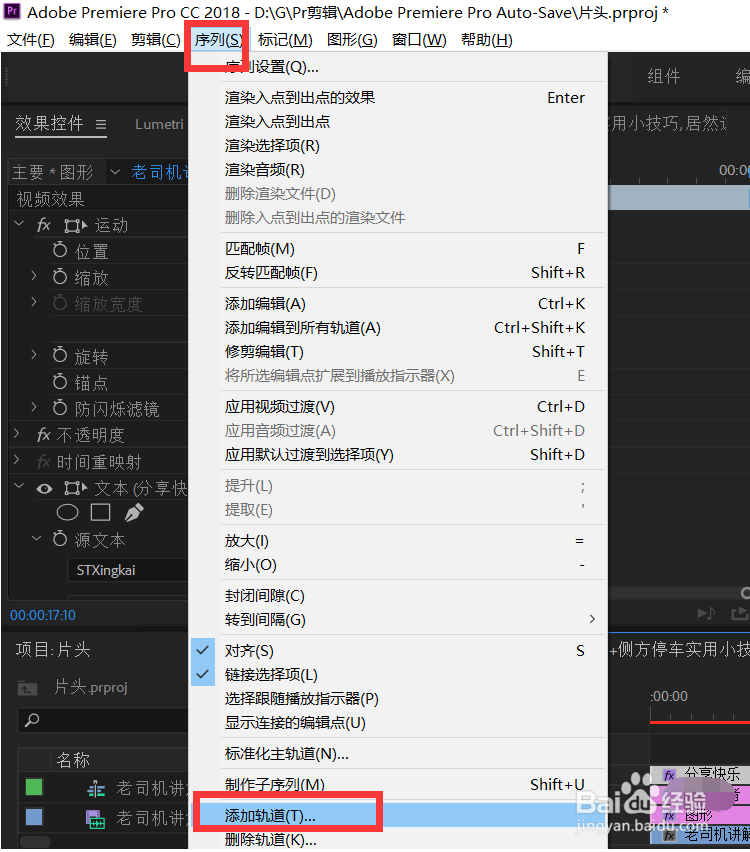The width and height of the screenshot is (750, 852).
Task: Choose 删除轨道(K)... menu entry
Action: click(x=397, y=840)
